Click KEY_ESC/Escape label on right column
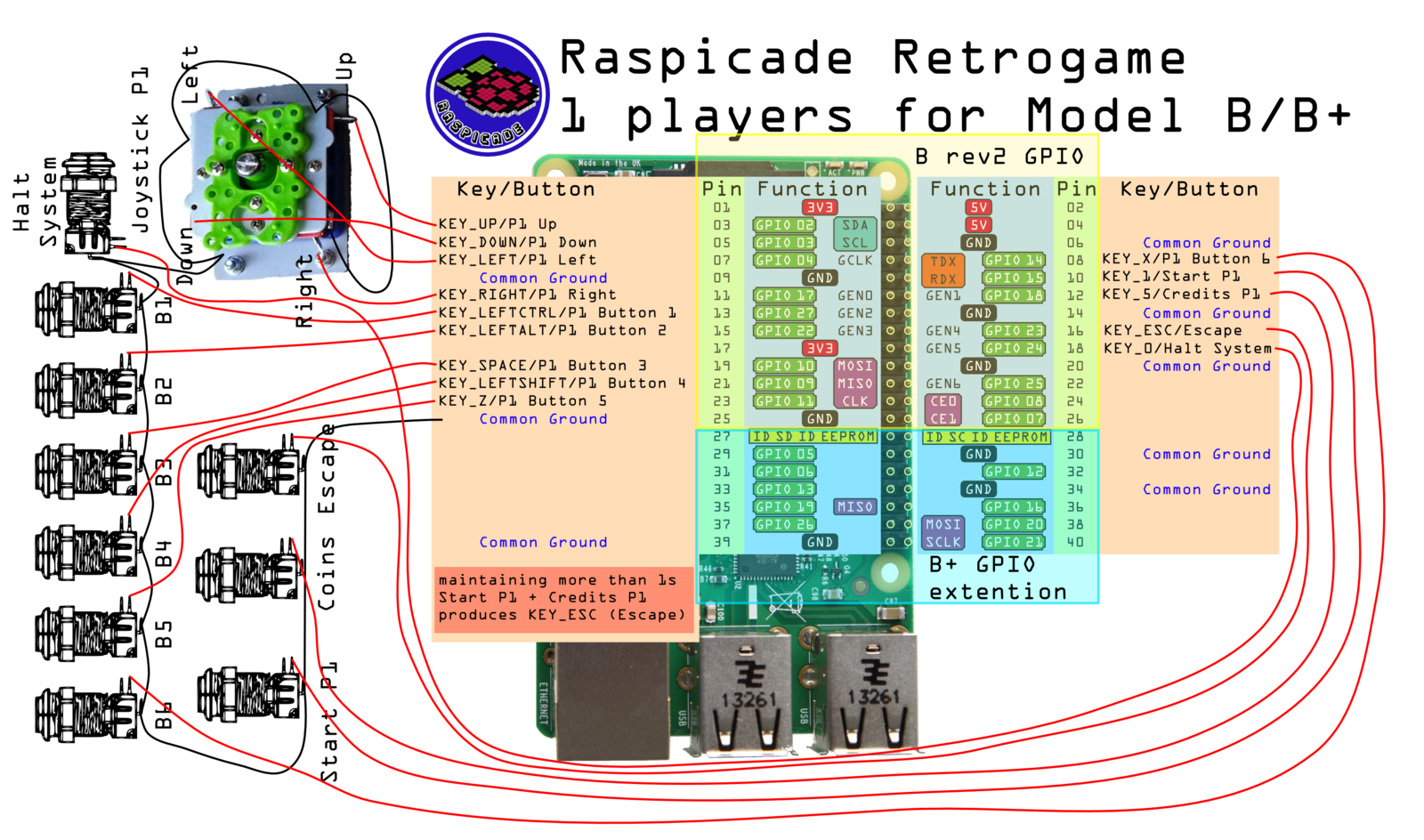This screenshot has height=840, width=1424. pos(1173,330)
